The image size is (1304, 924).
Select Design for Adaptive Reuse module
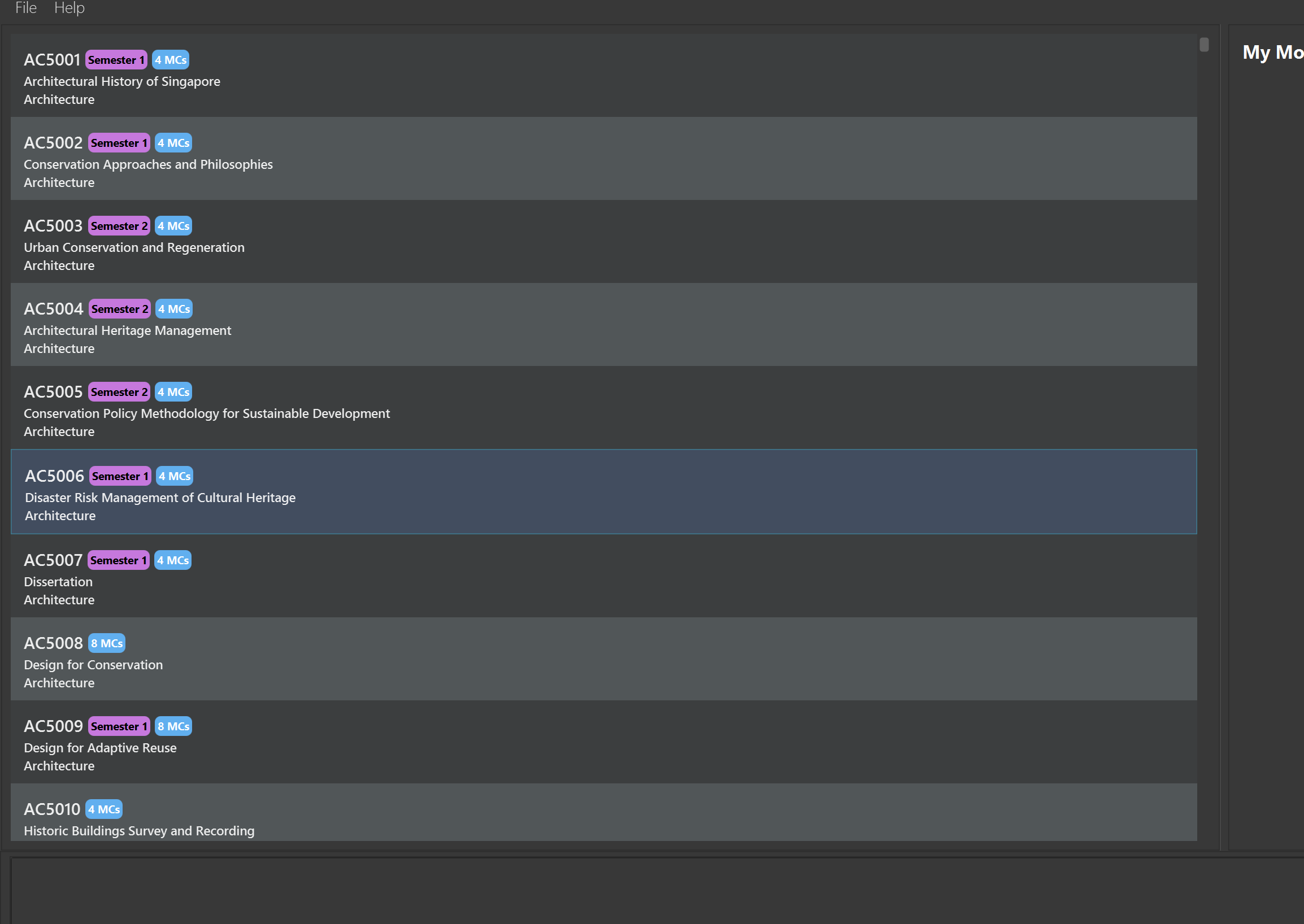[x=603, y=743]
